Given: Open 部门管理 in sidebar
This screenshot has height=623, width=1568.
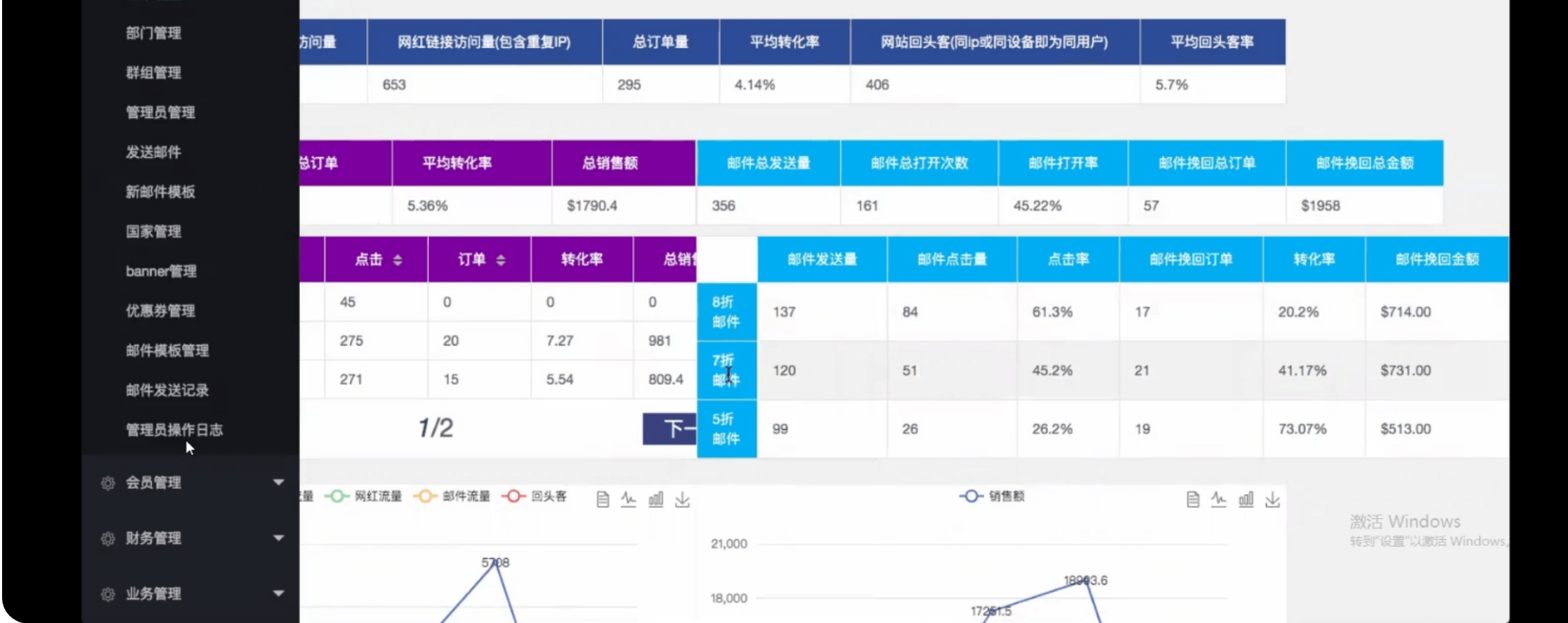Looking at the screenshot, I should pyautogui.click(x=153, y=33).
